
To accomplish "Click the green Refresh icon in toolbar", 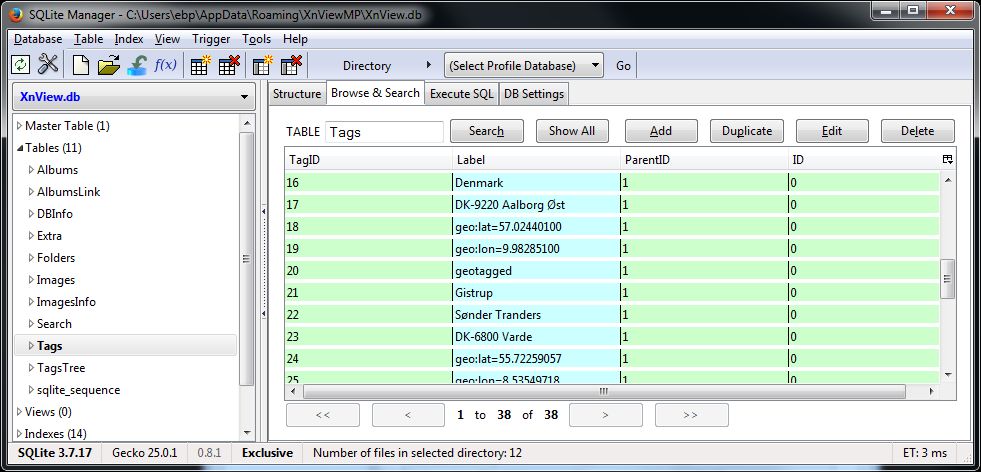I will click(x=21, y=64).
